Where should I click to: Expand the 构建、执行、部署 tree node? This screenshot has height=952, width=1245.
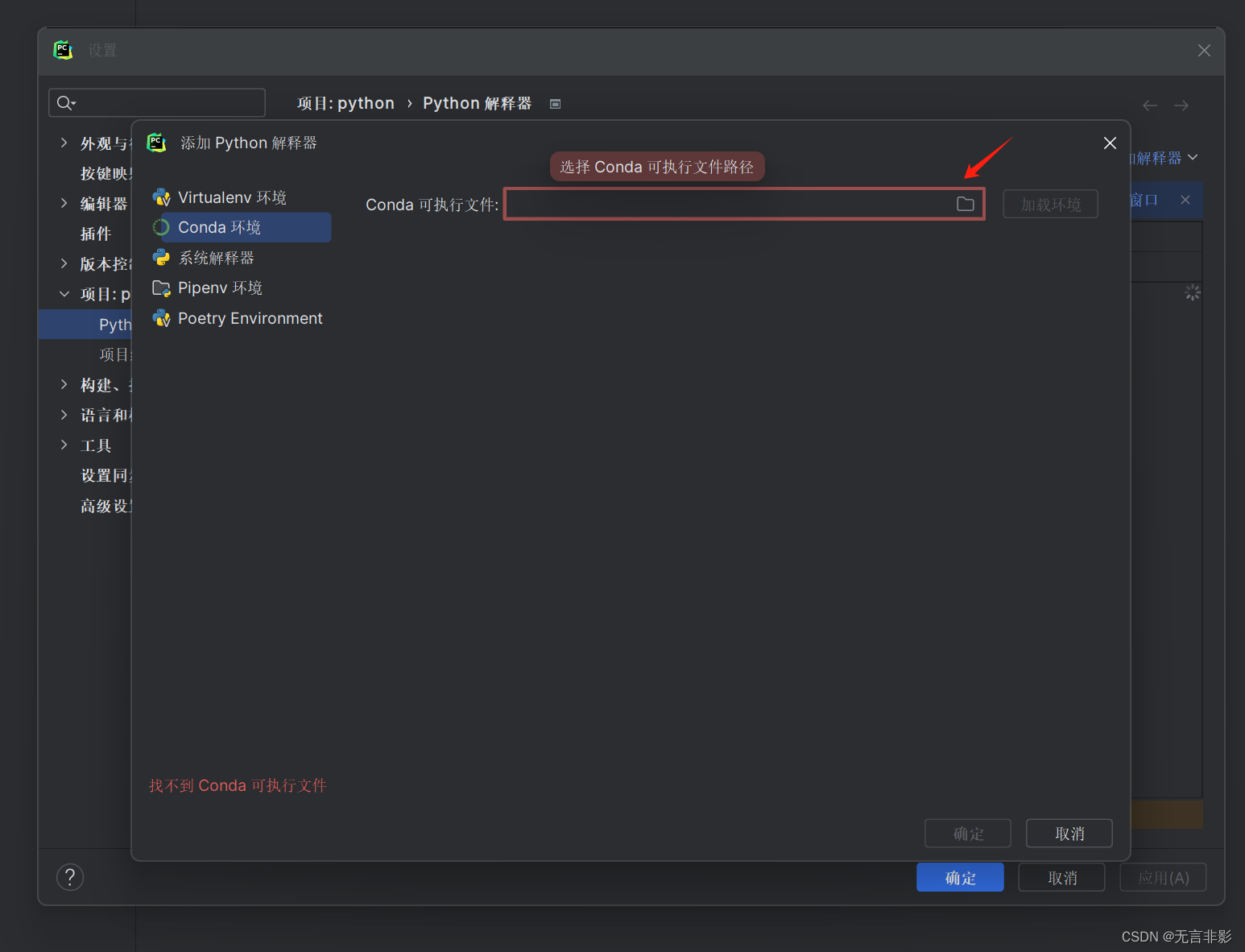point(64,384)
